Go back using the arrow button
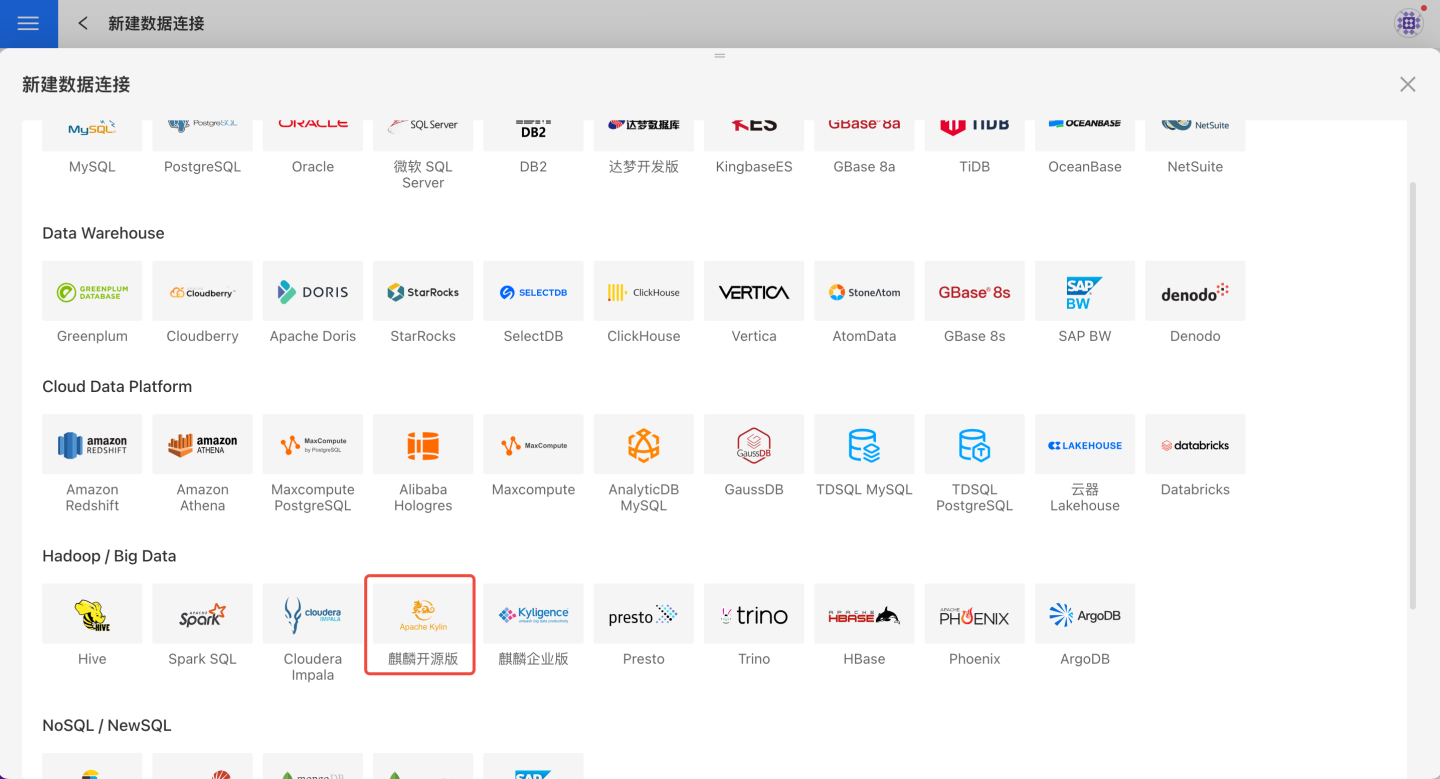 pyautogui.click(x=83, y=23)
